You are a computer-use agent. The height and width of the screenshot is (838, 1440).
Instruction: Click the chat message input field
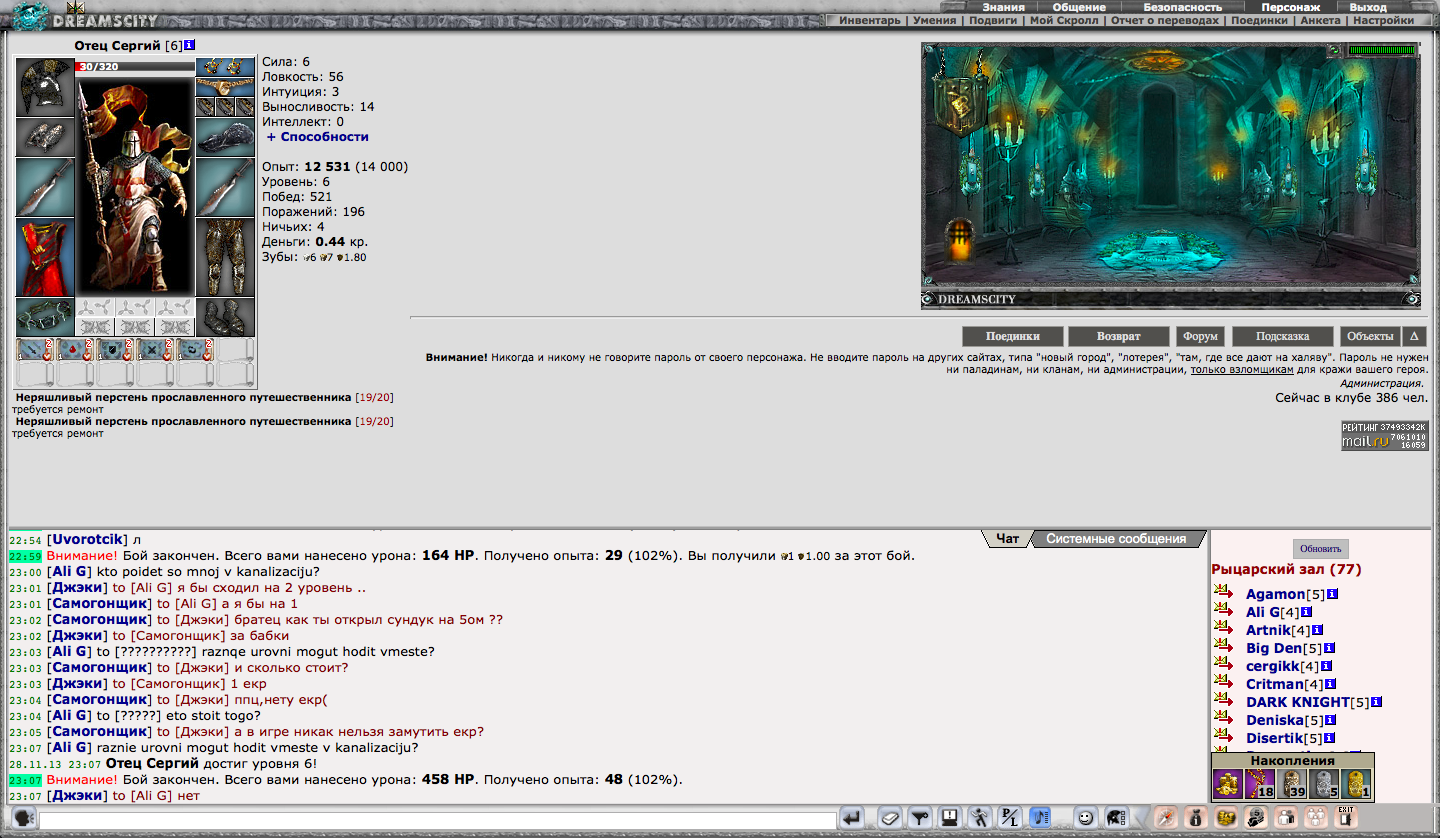[x=437, y=819]
